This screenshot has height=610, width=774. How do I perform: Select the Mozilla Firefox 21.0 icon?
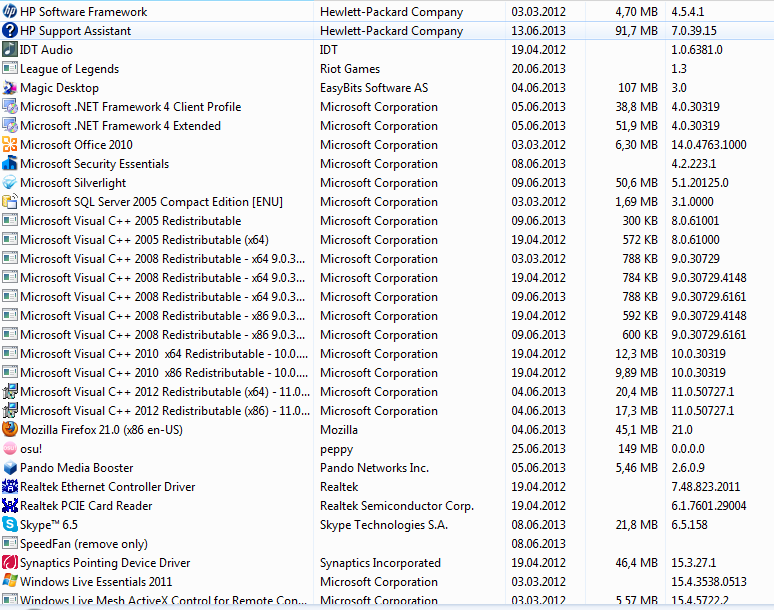click(10, 429)
